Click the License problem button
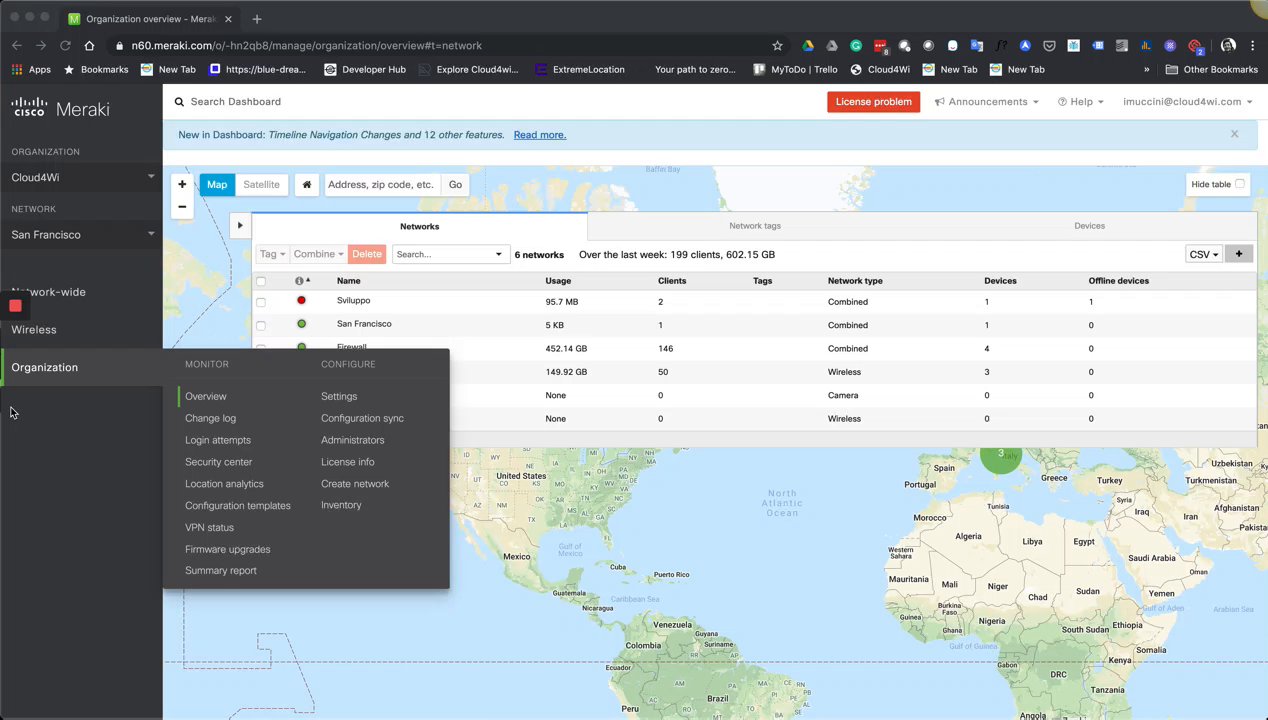The image size is (1268, 720). pyautogui.click(x=873, y=102)
